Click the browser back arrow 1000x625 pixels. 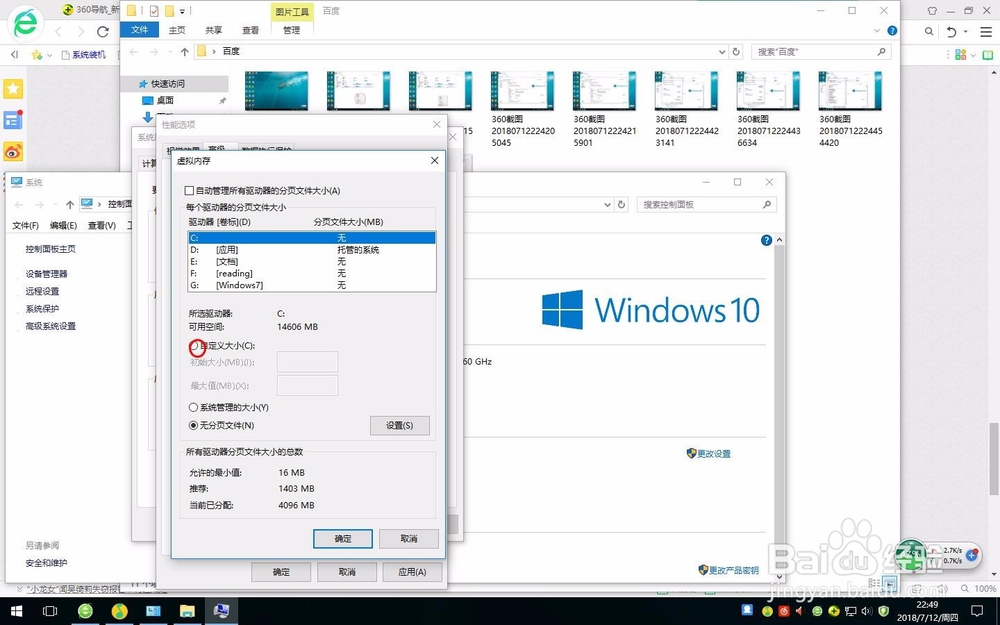pos(58,31)
